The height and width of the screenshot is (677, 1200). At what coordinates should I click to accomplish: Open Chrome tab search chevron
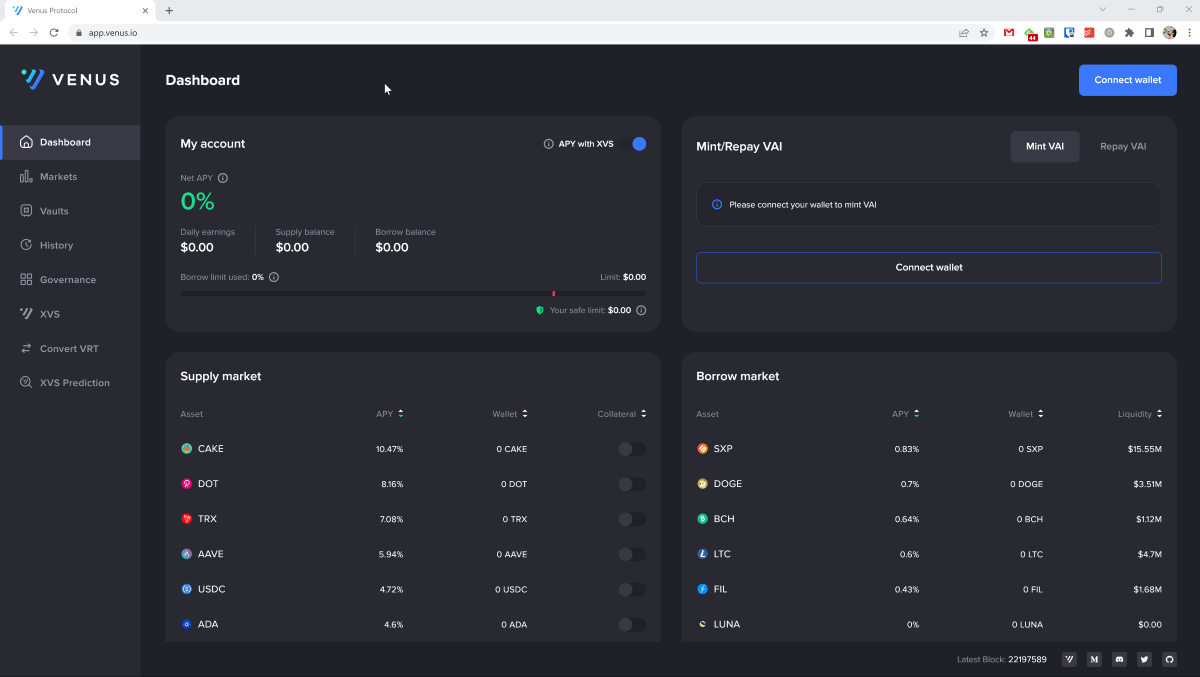pos(1103,9)
